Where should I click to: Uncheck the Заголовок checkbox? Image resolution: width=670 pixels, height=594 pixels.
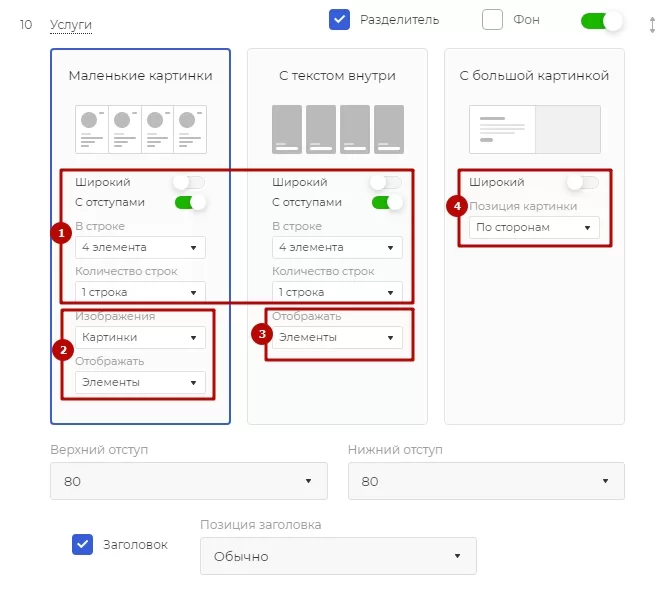(x=82, y=544)
